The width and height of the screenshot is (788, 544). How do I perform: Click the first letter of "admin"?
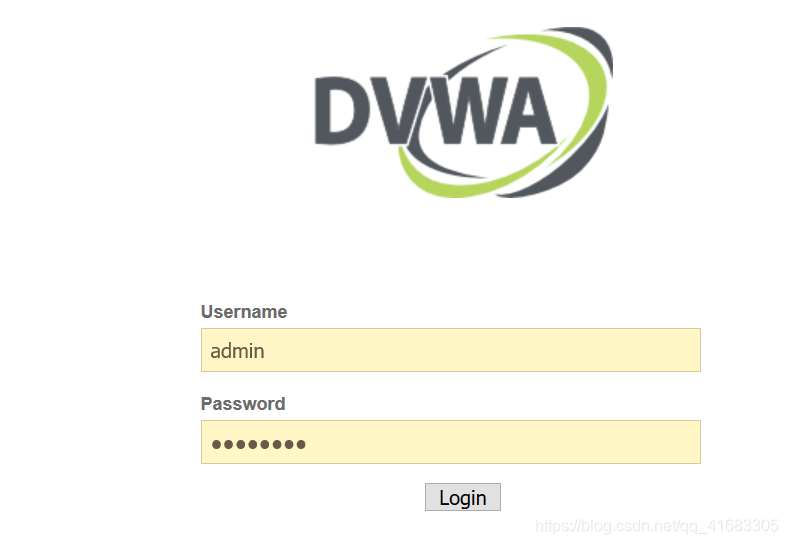[216, 351]
